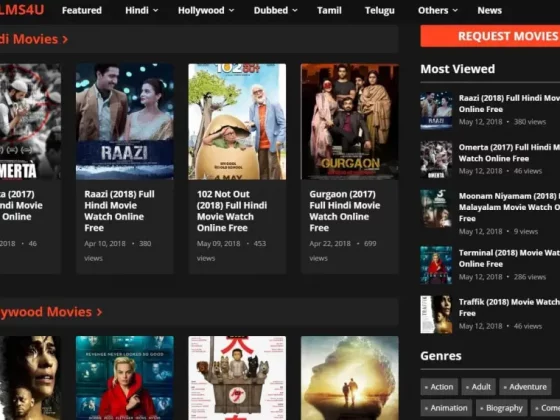The image size is (560, 420).
Task: Select the Adventure genre tag
Action: click(525, 387)
